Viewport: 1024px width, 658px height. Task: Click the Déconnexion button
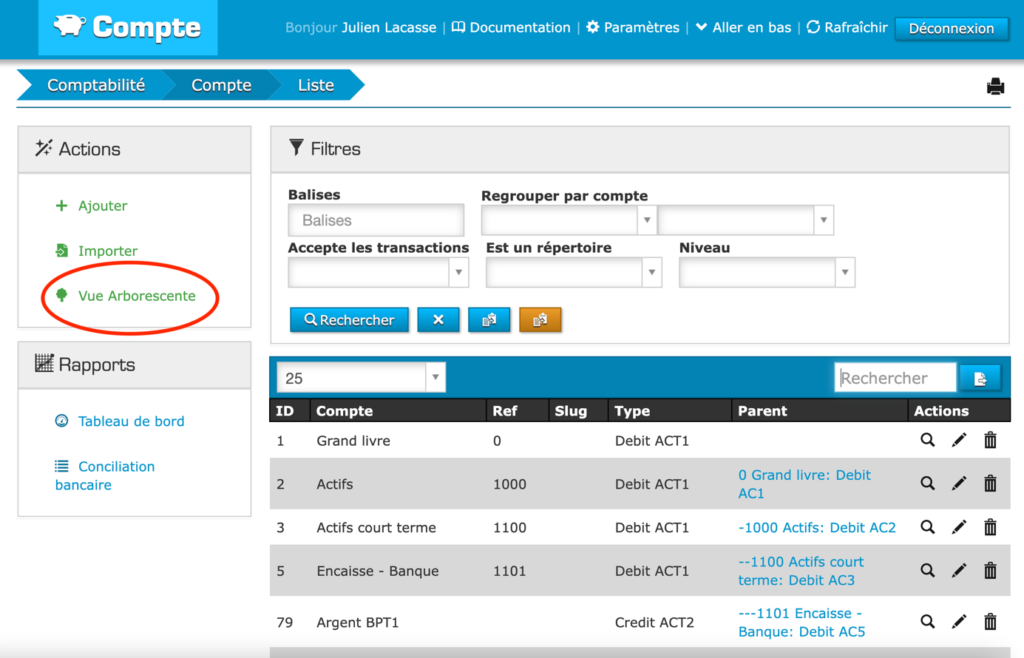[x=951, y=28]
